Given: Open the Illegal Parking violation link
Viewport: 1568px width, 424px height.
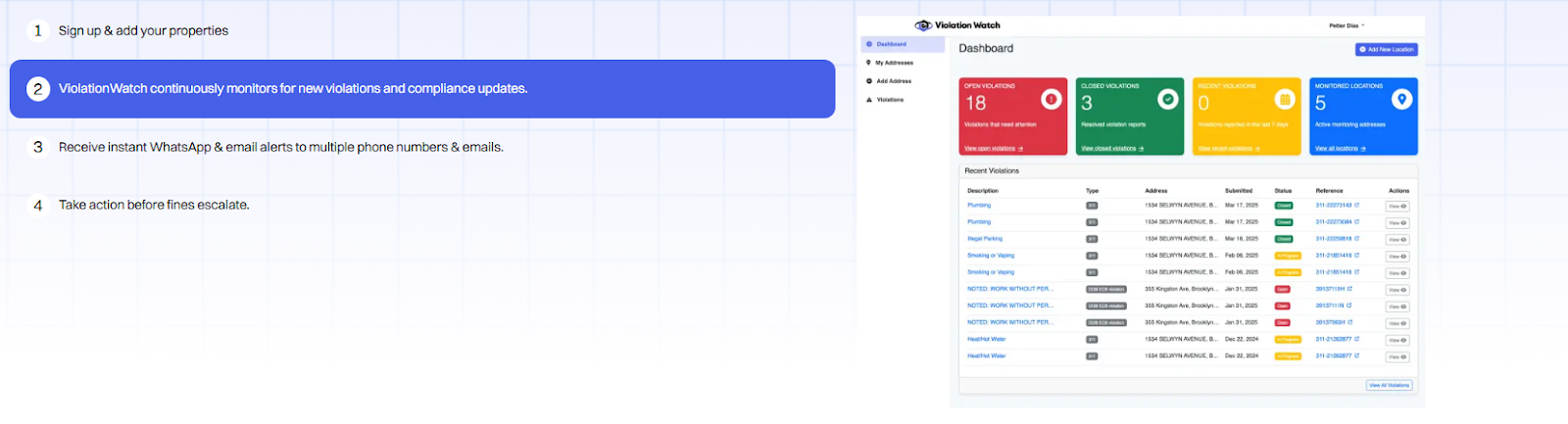Looking at the screenshot, I should coord(985,239).
